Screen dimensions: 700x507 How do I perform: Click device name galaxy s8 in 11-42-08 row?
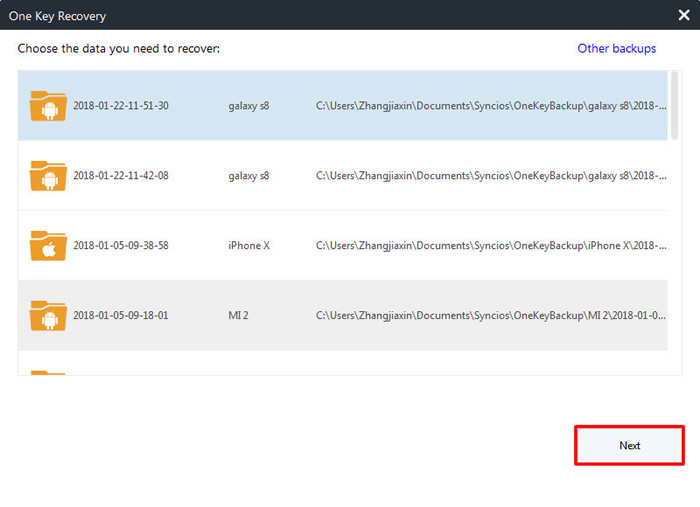(249, 176)
